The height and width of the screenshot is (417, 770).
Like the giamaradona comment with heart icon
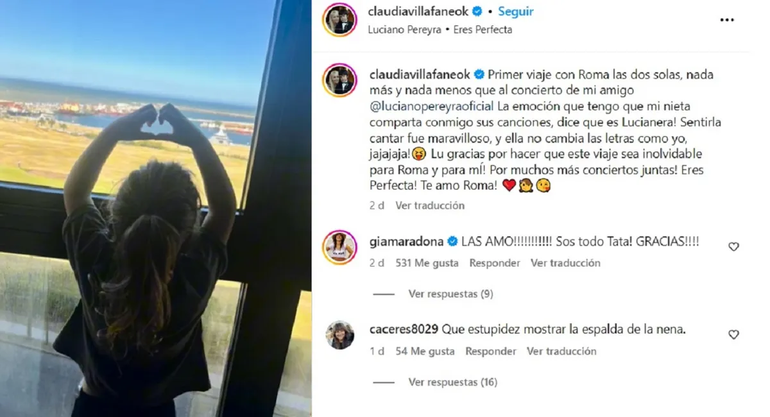pyautogui.click(x=734, y=247)
